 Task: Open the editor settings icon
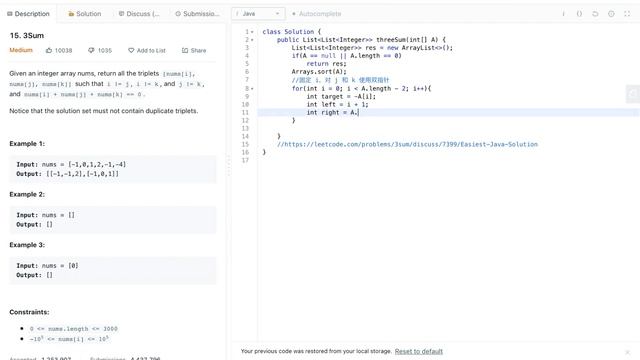coord(611,13)
